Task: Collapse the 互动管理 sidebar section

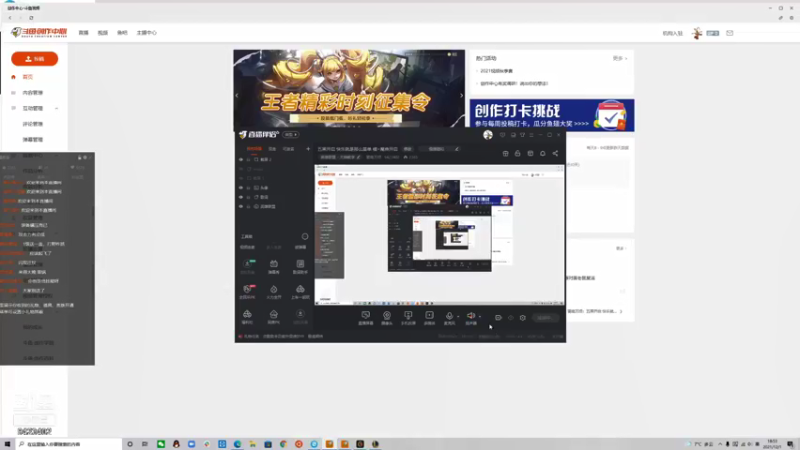Action: click(57, 109)
